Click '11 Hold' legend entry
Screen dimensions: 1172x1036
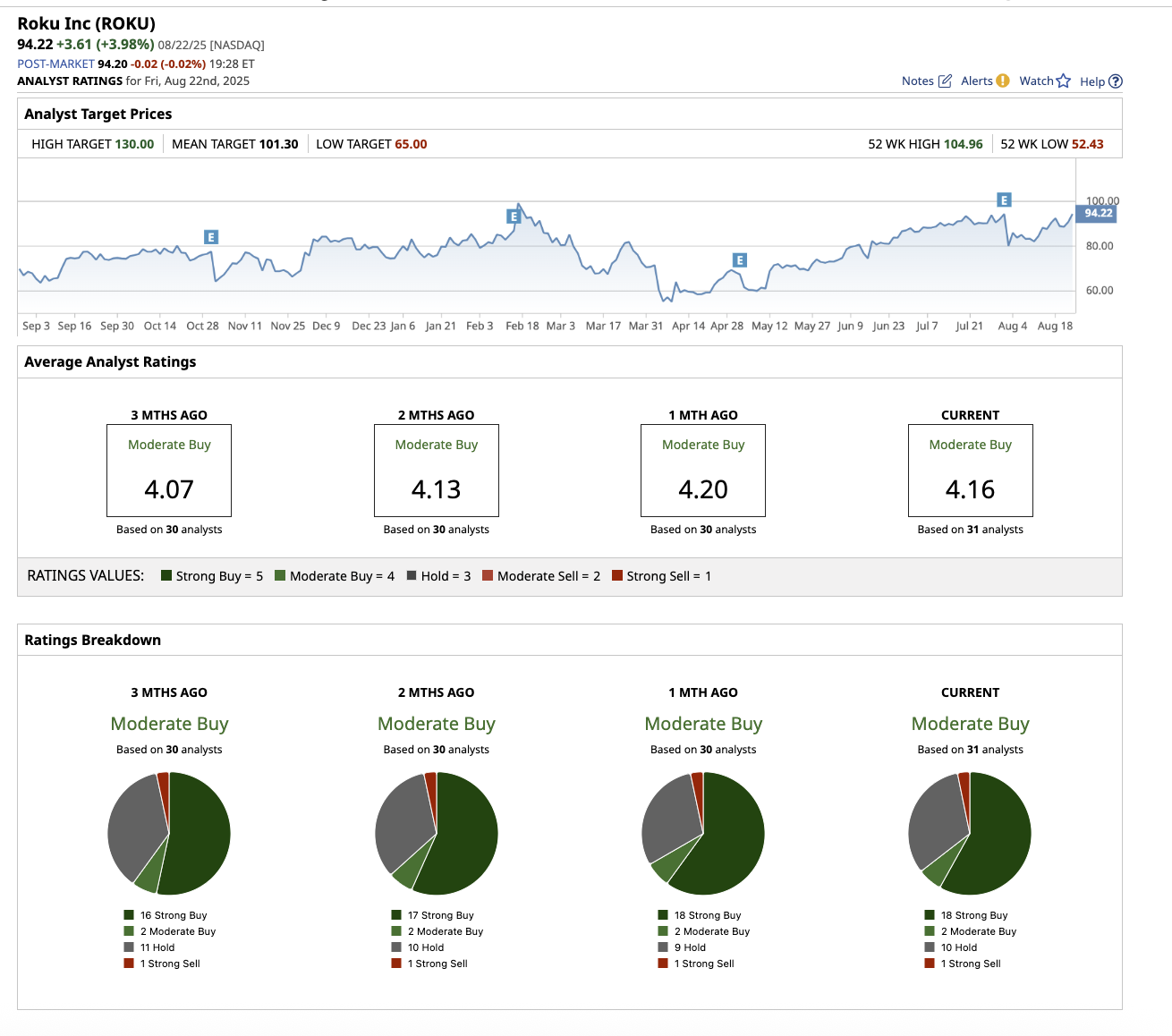(x=149, y=947)
